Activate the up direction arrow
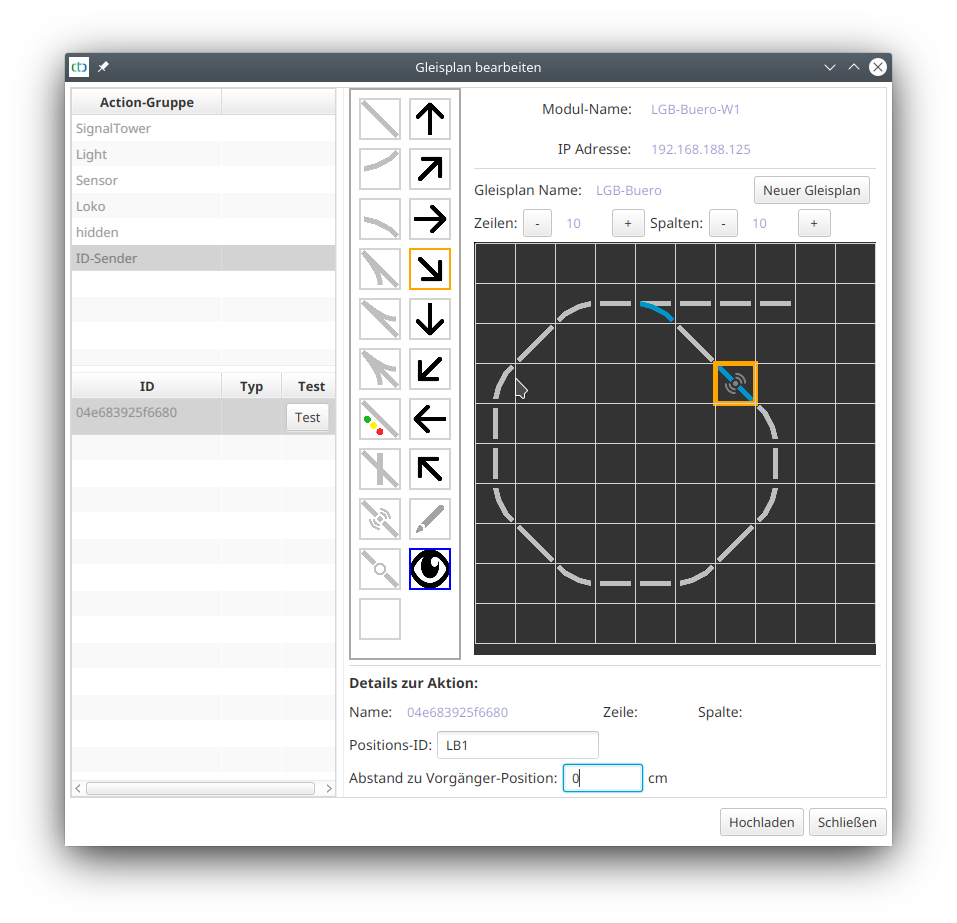 [430, 119]
